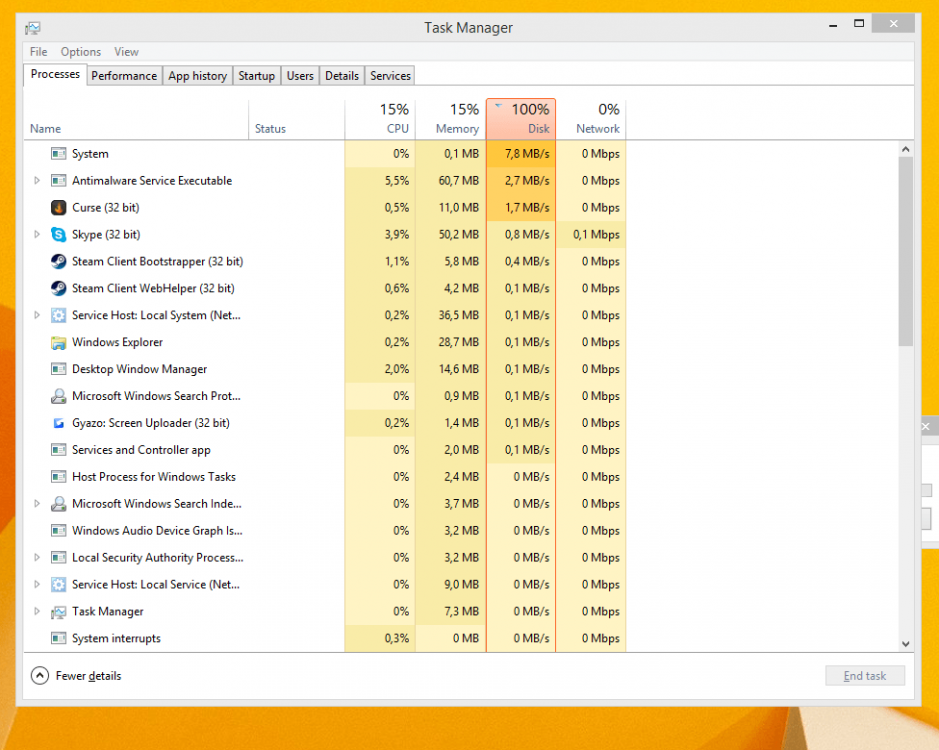Screen dimensions: 939x750
Task: Expand Local Security Authority Process group
Action: (37, 558)
